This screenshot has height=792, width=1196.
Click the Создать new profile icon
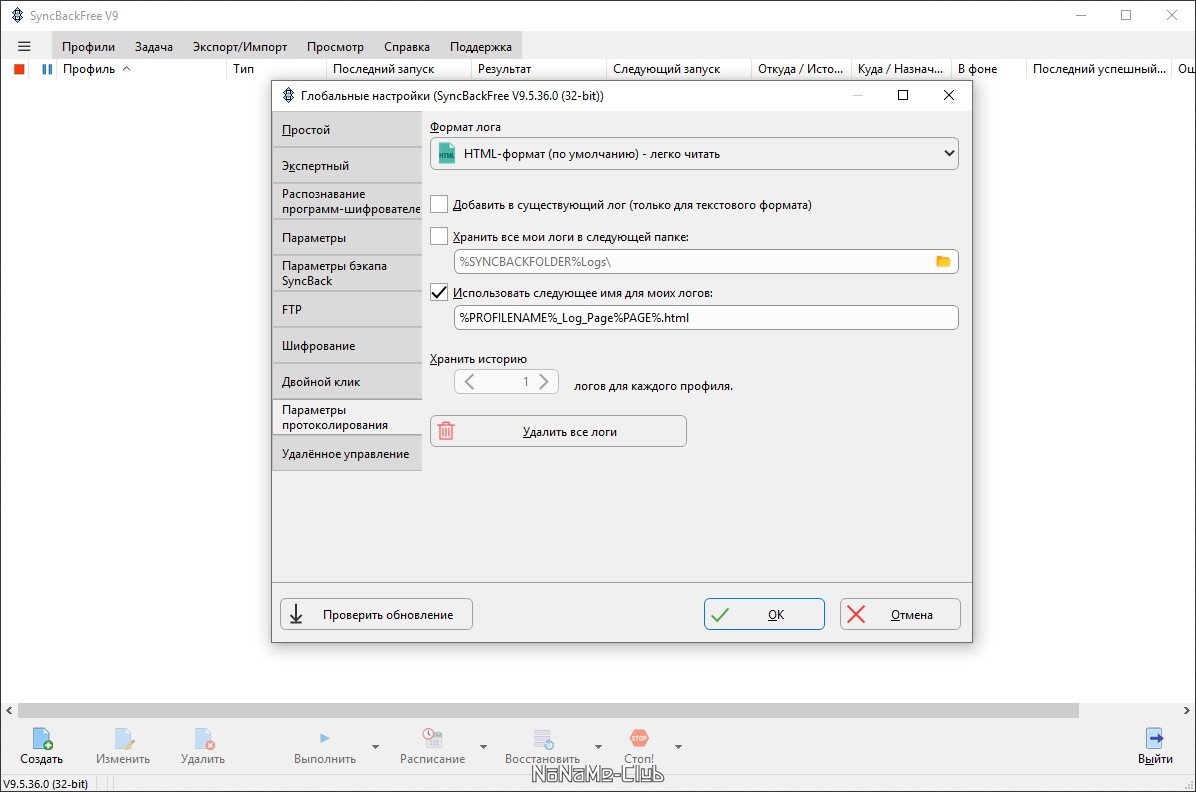[42, 739]
